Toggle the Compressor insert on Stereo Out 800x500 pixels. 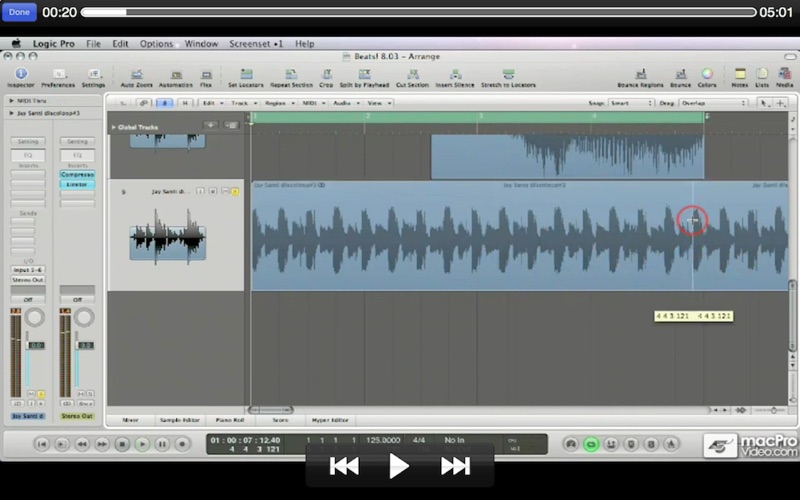pos(77,174)
